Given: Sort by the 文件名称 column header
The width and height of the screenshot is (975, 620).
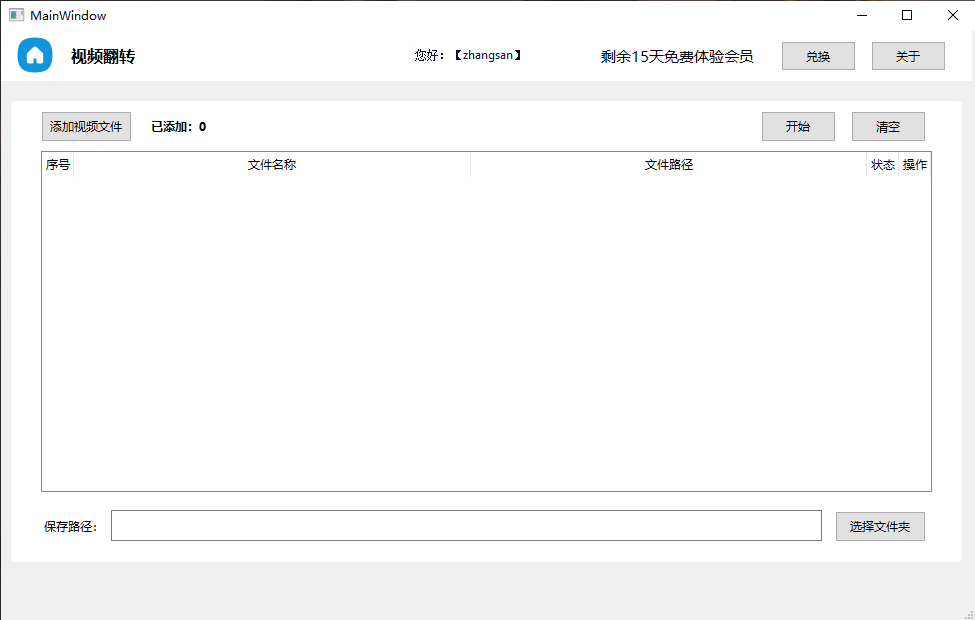Looking at the screenshot, I should tap(272, 165).
